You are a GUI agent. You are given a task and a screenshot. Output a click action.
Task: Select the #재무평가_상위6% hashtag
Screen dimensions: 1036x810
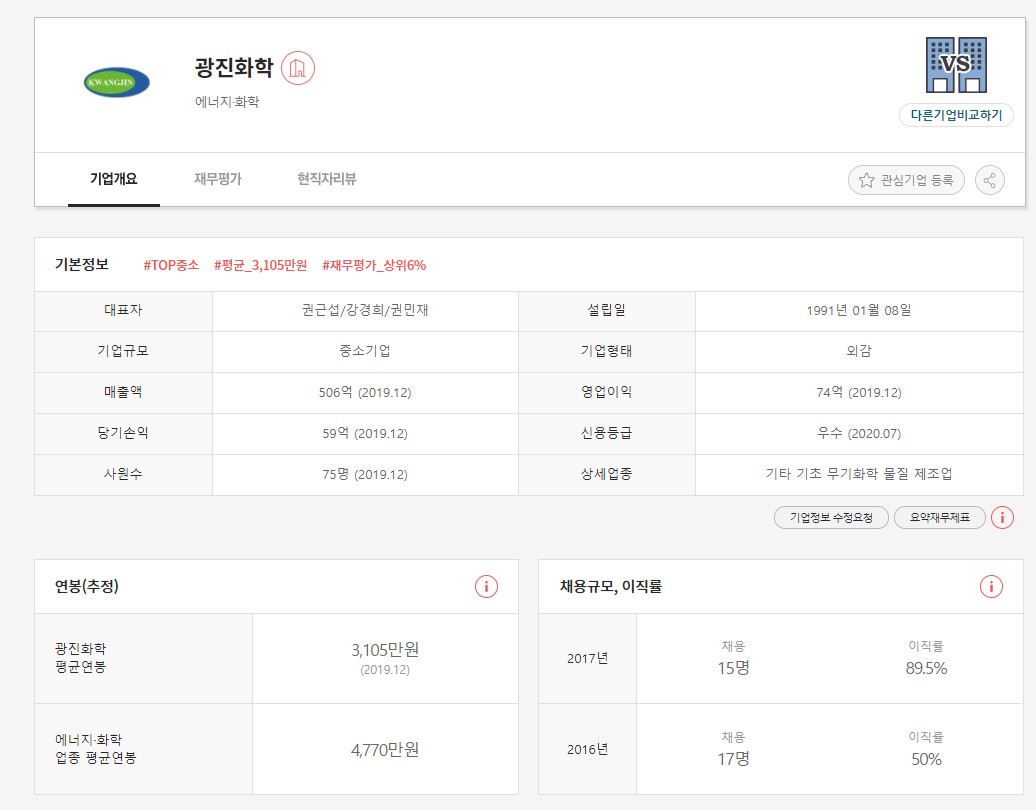pyautogui.click(x=374, y=265)
